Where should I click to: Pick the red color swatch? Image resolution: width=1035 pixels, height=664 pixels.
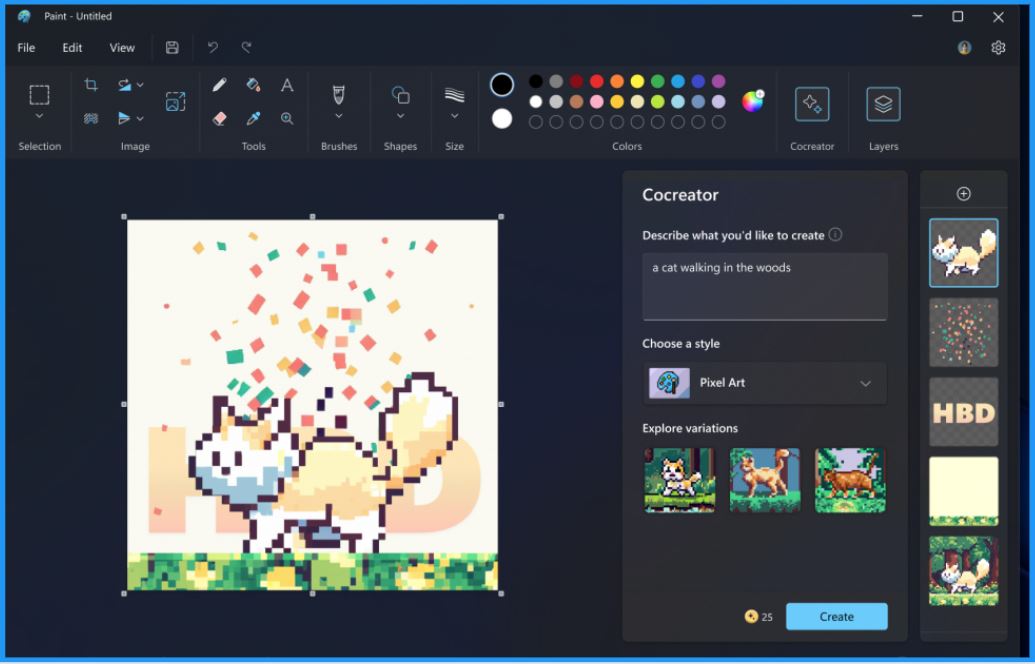[x=597, y=81]
